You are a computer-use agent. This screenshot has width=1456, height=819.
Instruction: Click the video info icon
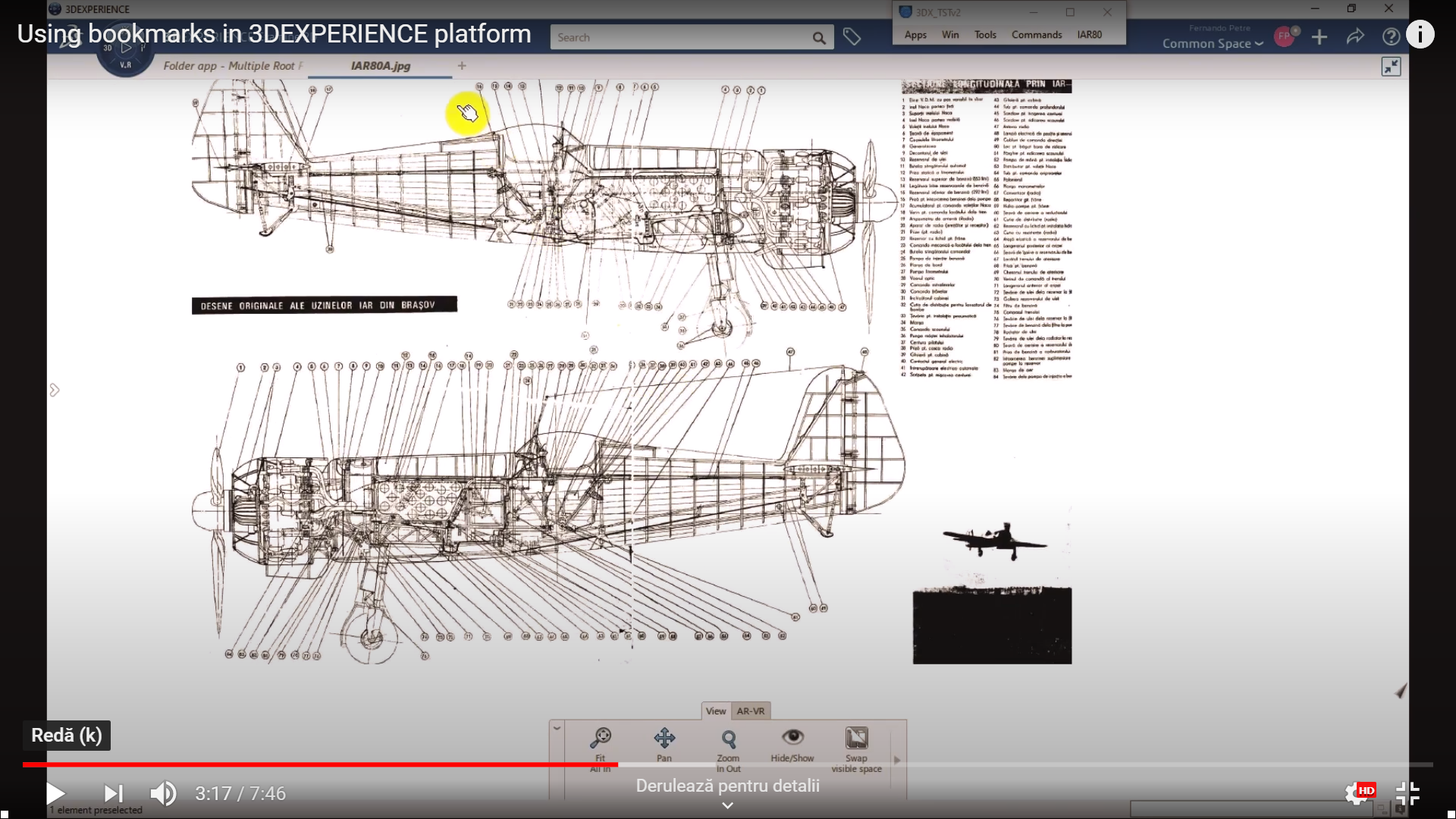[1420, 34]
